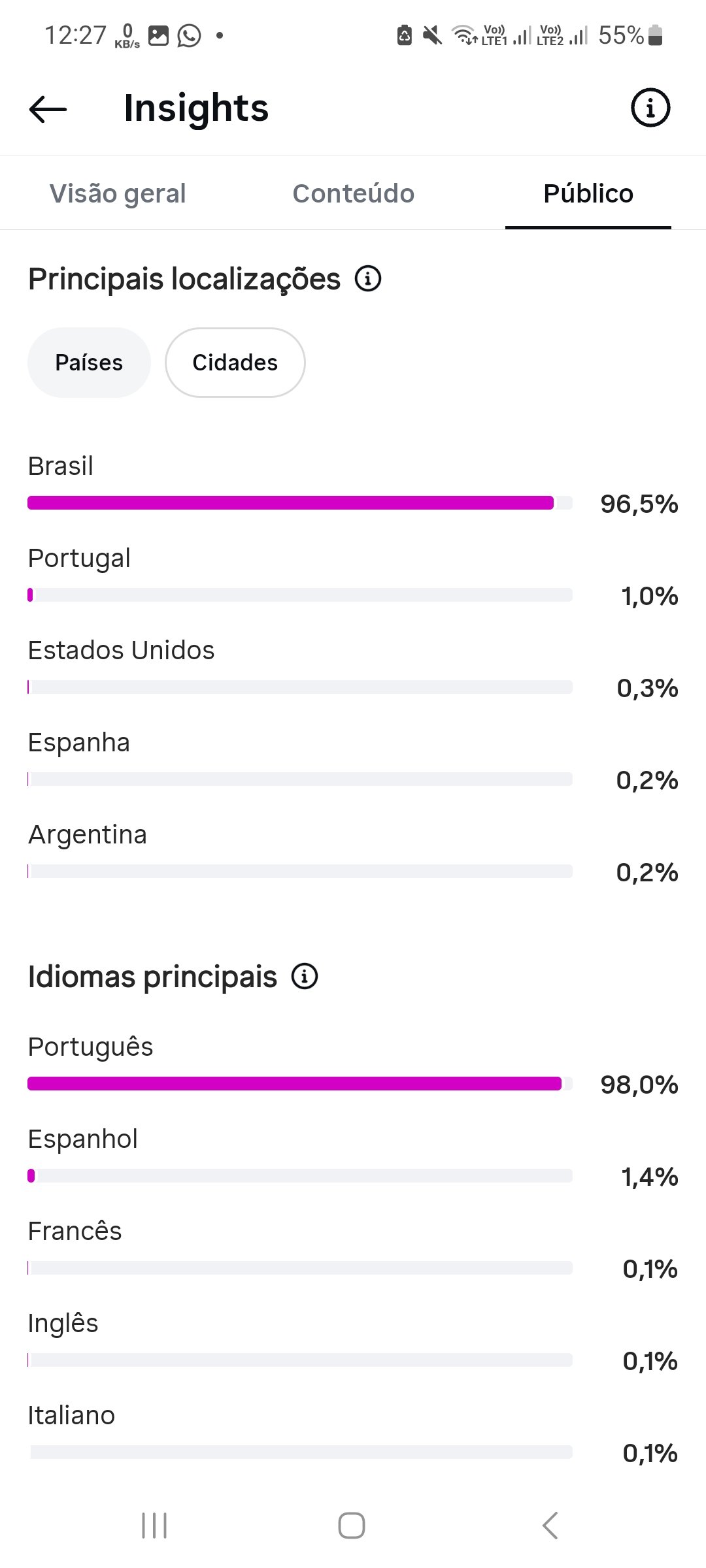Image resolution: width=706 pixels, height=1568 pixels.
Task: Tap the WhatsApp notification icon in status bar
Action: 190,35
